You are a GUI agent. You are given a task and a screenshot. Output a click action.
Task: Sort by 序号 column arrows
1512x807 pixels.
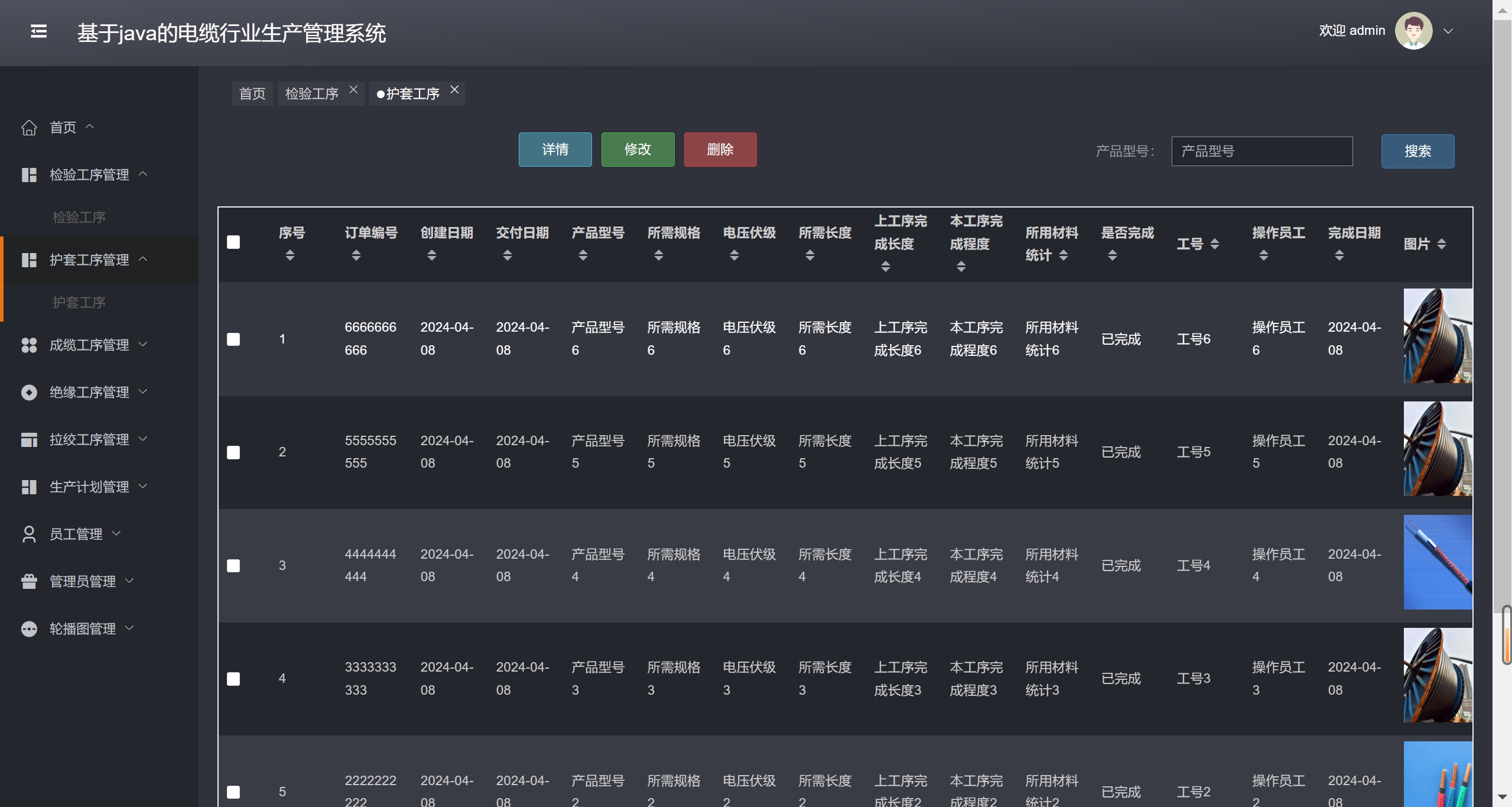click(290, 255)
